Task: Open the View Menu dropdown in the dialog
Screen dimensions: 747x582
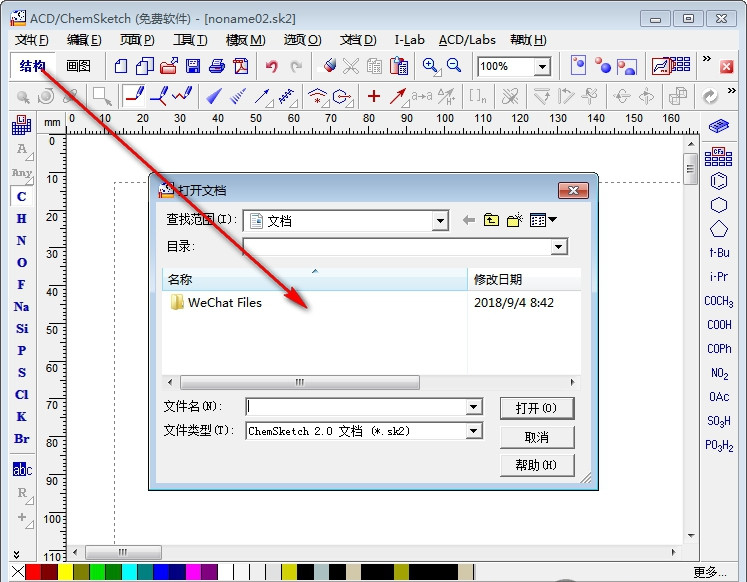Action: point(543,220)
